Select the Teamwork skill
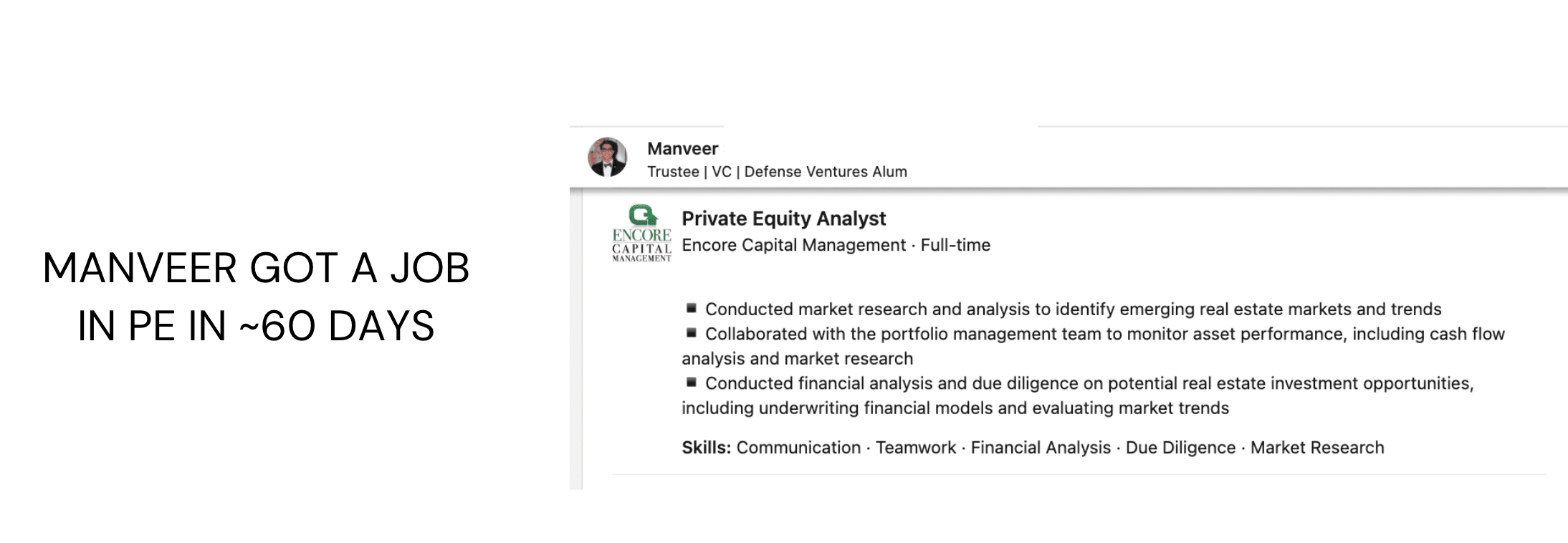The image size is (1568, 543). pos(916,448)
